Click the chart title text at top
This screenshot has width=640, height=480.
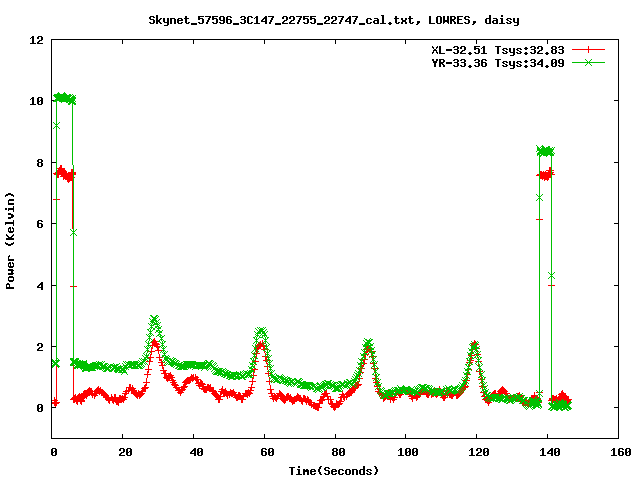pyautogui.click(x=333, y=19)
